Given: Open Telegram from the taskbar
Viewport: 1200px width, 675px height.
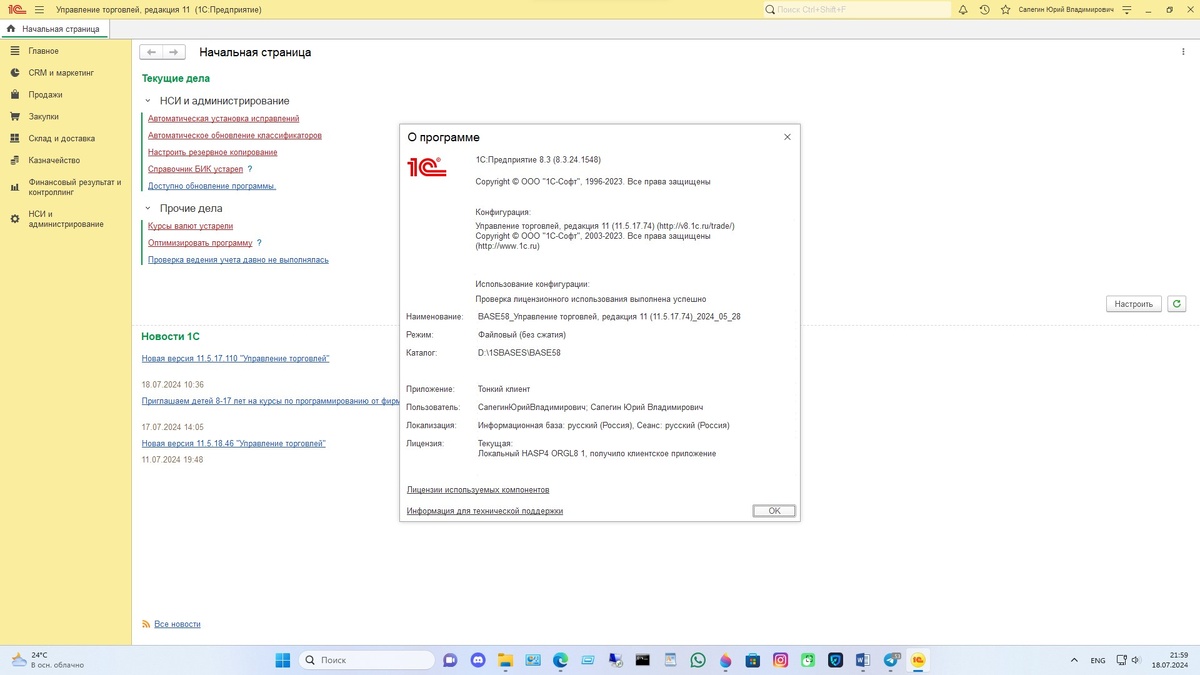Looking at the screenshot, I should coord(890,660).
